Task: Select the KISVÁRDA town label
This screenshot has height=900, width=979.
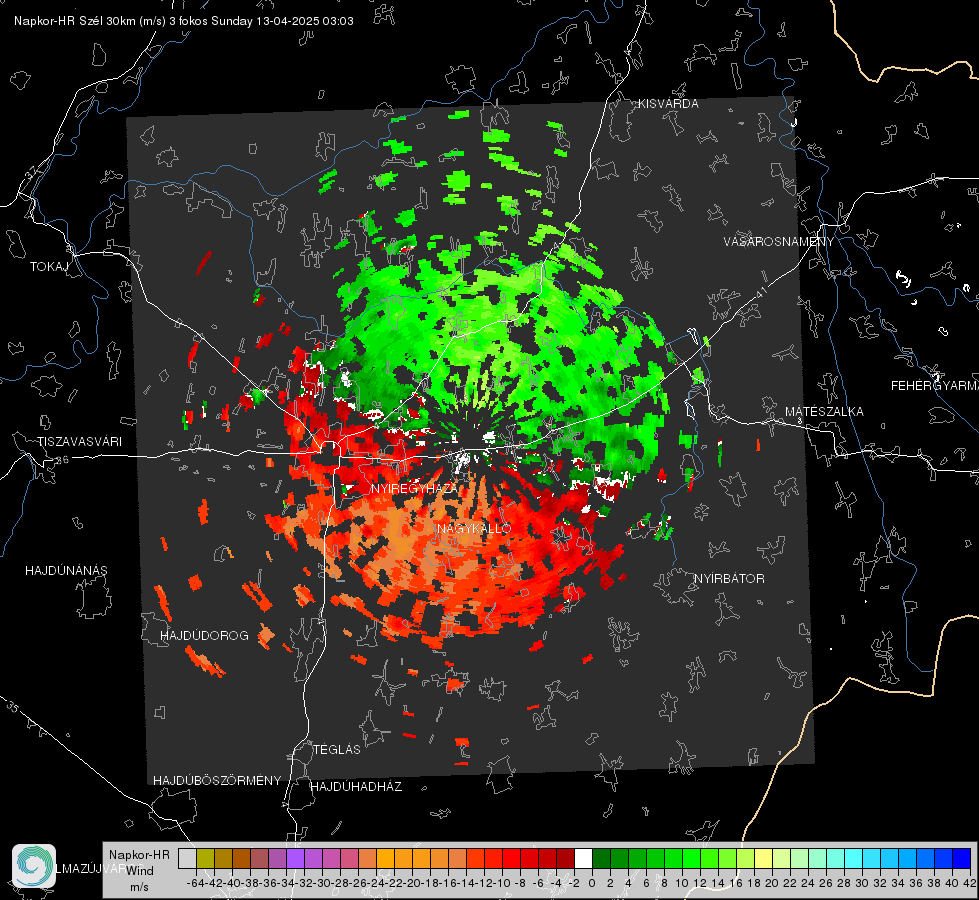Action: coord(668,104)
